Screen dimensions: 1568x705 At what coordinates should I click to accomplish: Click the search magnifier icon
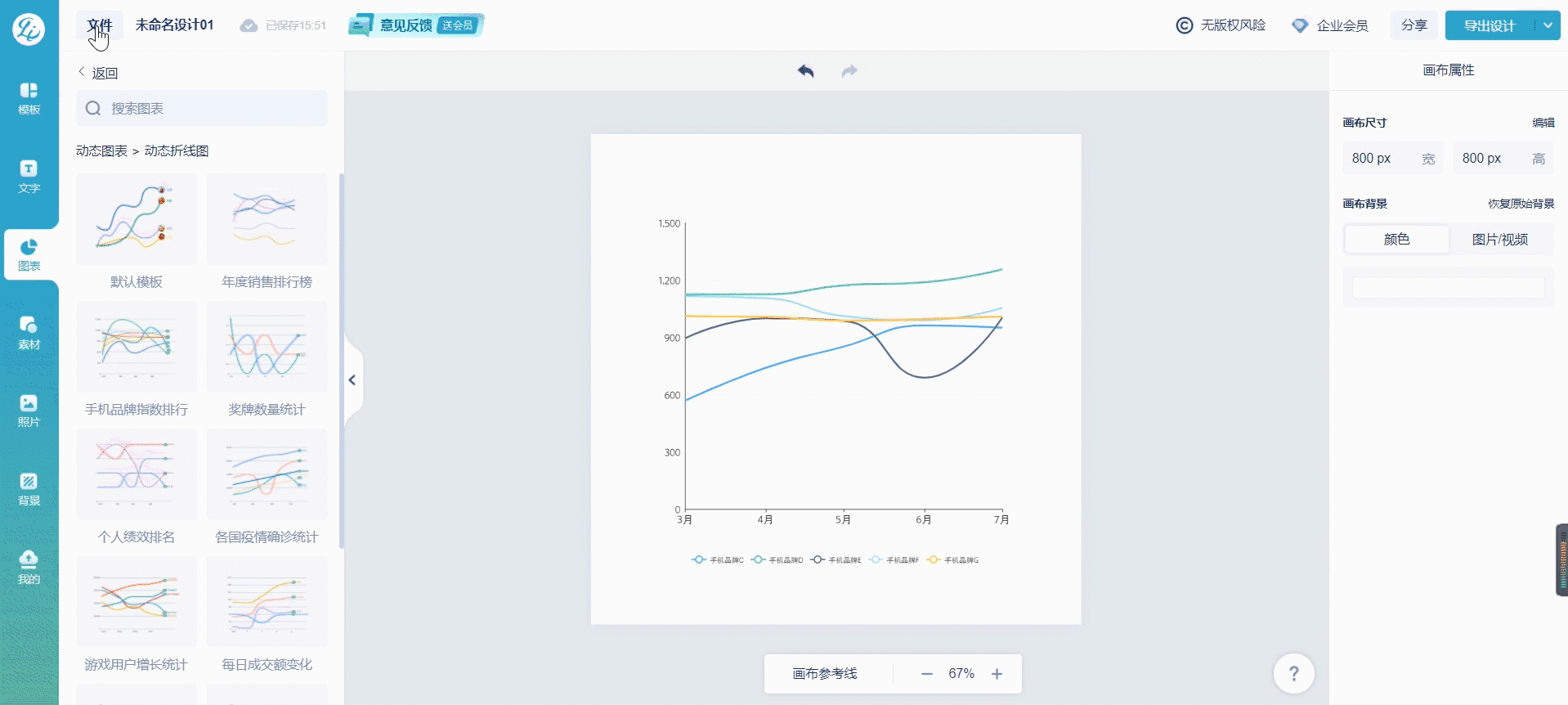93,108
